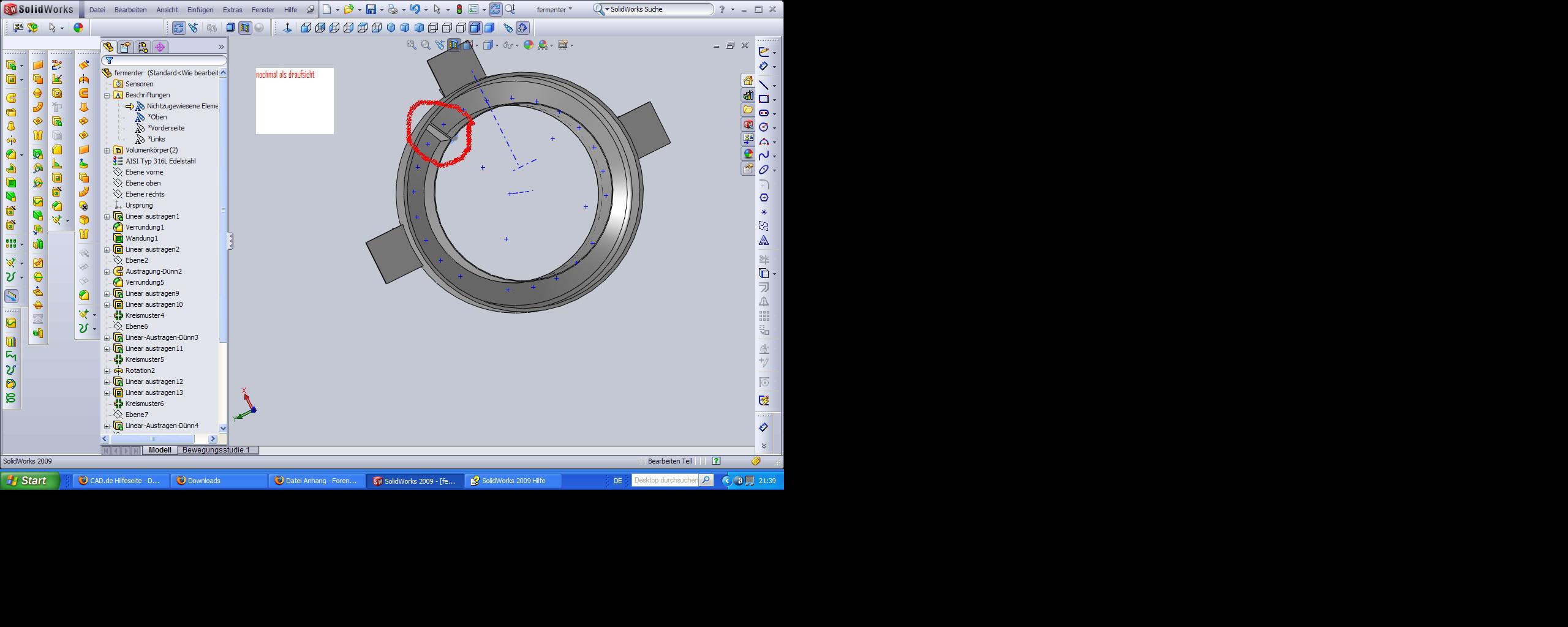This screenshot has height=627, width=1568.
Task: Collapse the Beschriftungen tree node
Action: [107, 96]
